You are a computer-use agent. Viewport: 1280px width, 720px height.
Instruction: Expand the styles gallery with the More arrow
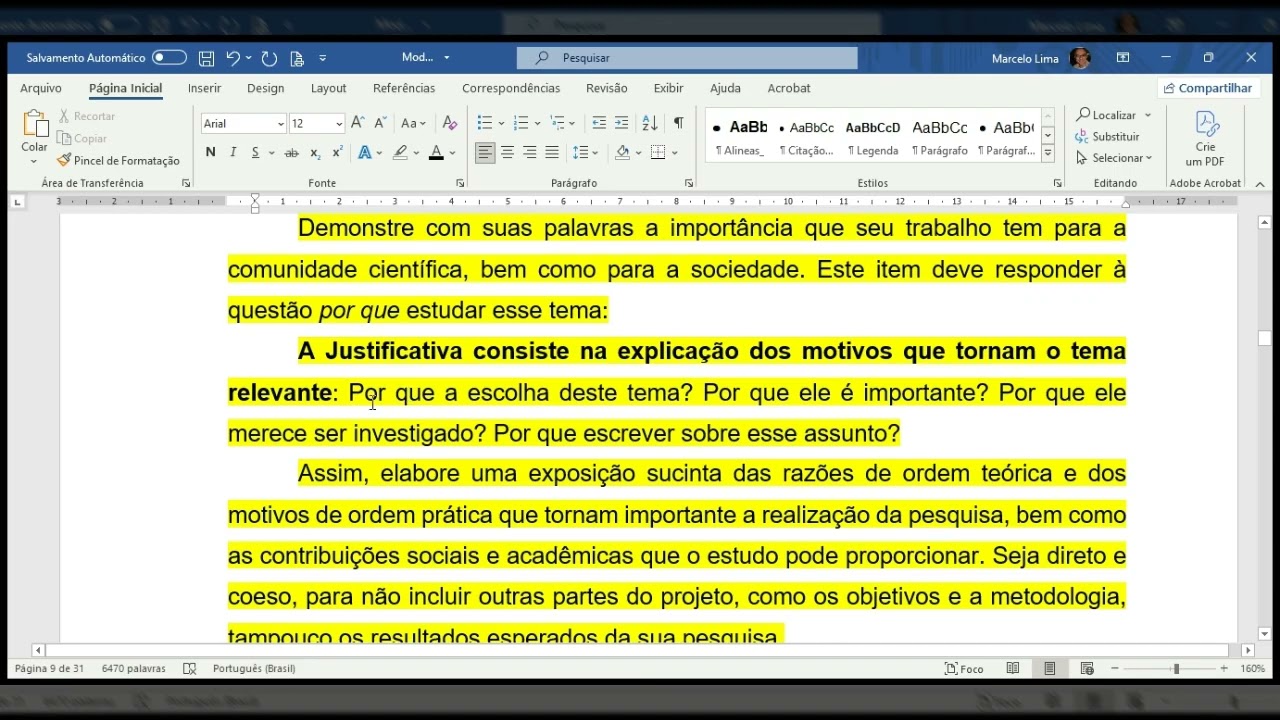[1048, 153]
